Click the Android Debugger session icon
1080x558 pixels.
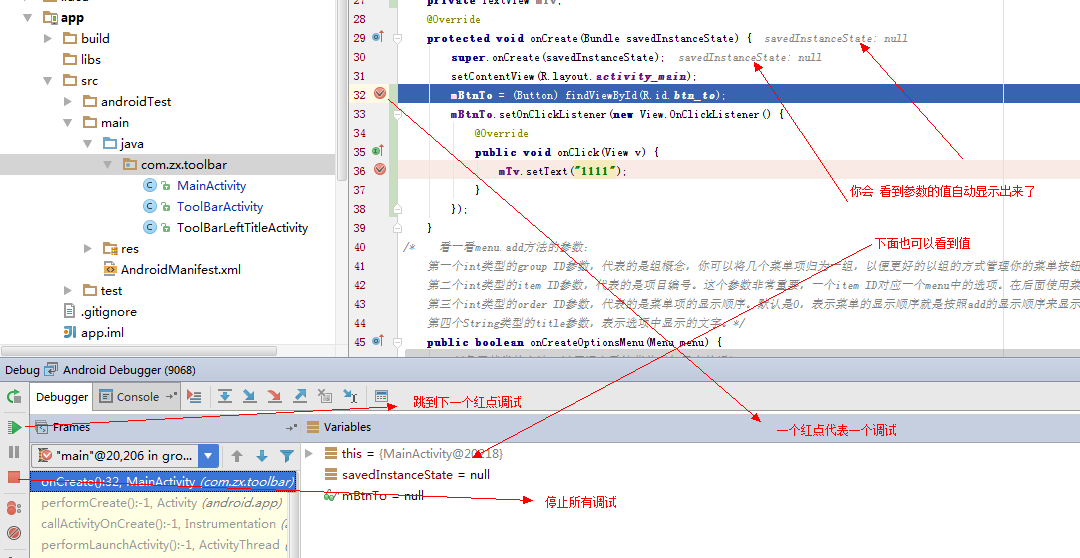pyautogui.click(x=51, y=370)
